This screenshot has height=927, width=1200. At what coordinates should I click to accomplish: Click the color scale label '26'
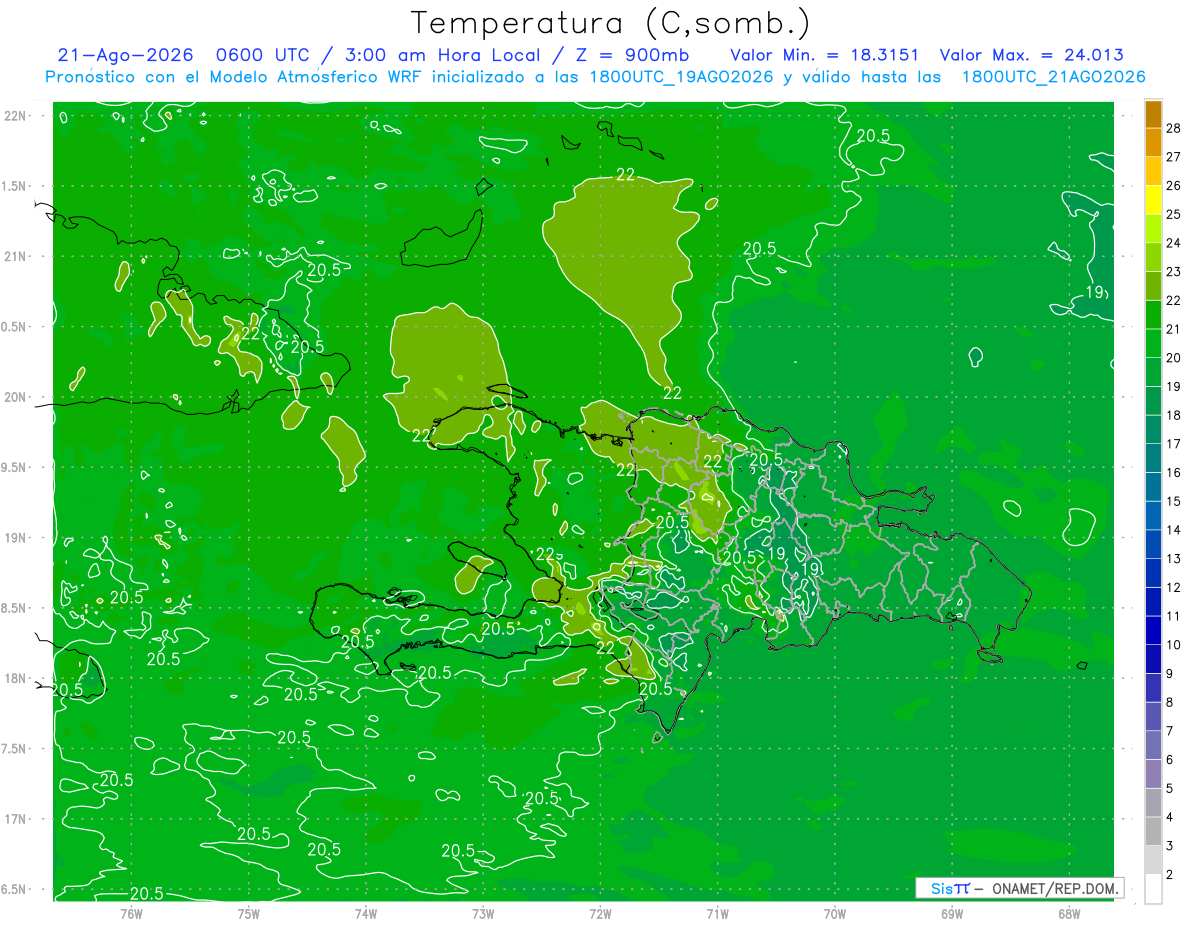[1174, 185]
